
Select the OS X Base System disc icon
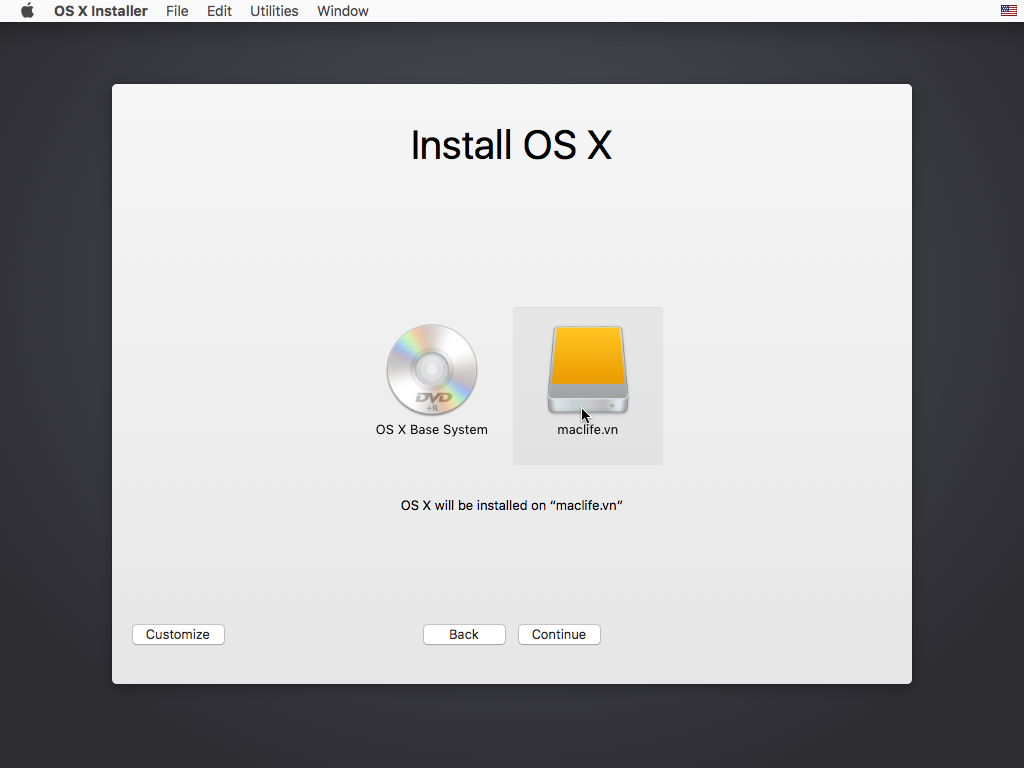(x=432, y=370)
